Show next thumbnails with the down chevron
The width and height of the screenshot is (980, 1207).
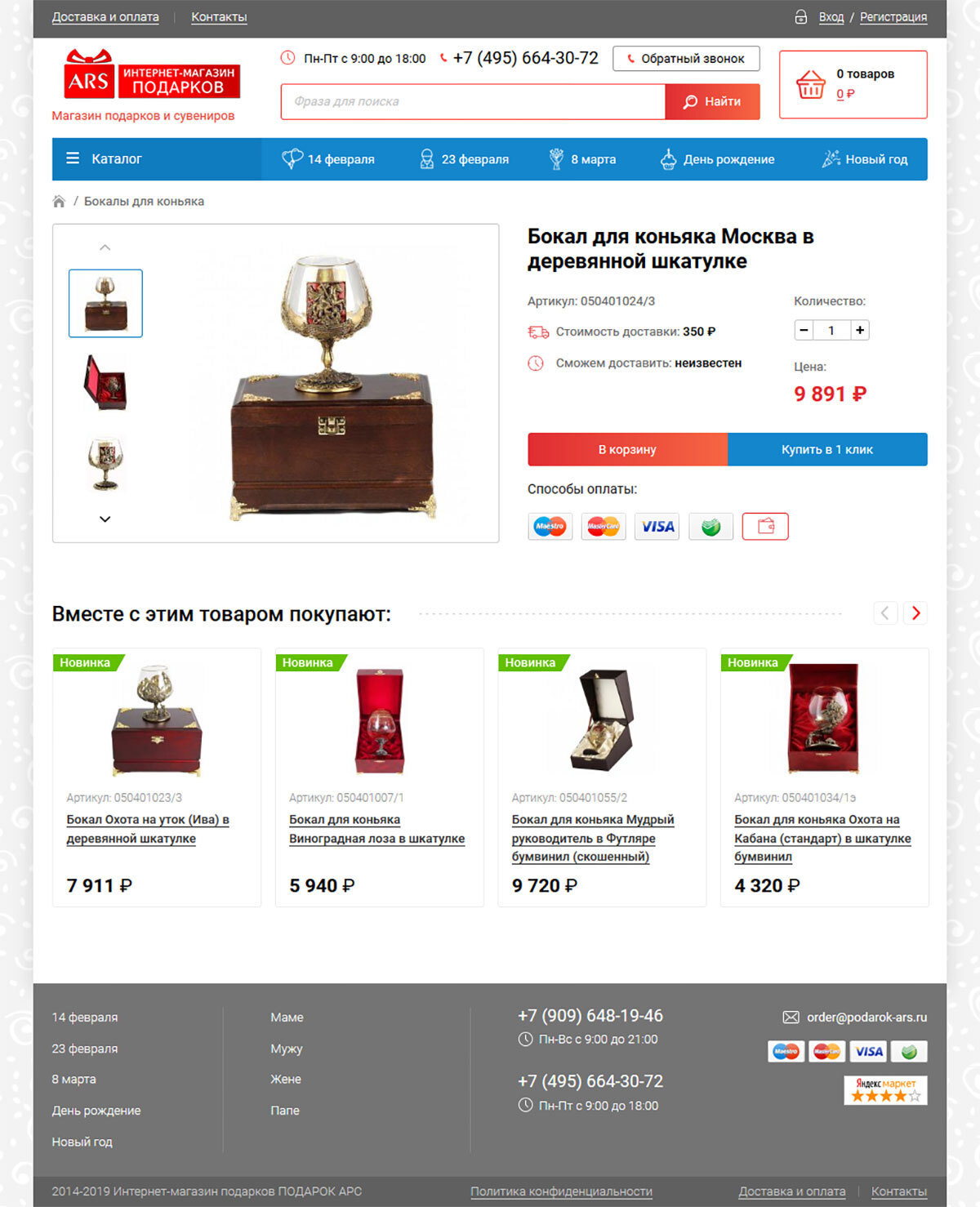(105, 519)
